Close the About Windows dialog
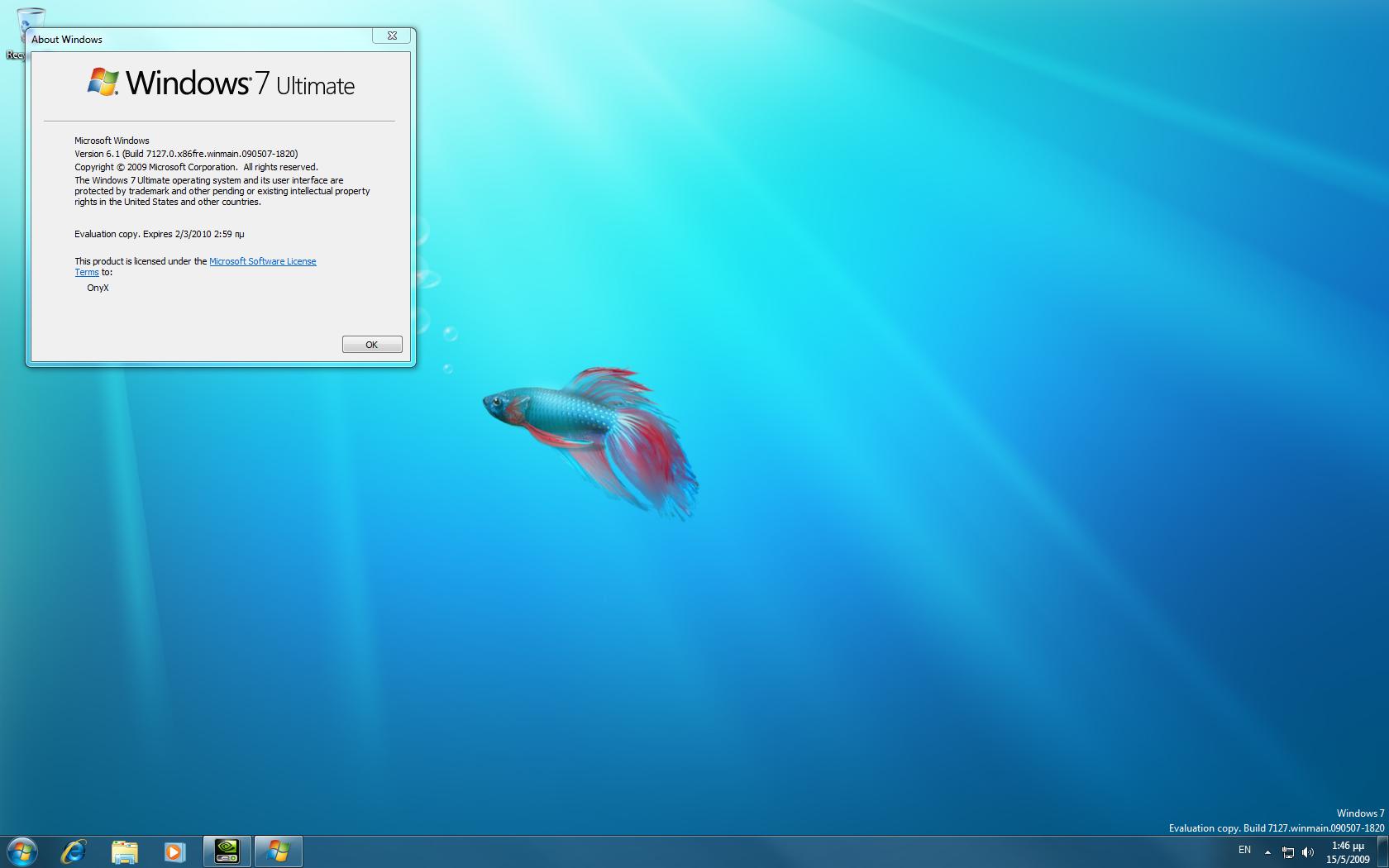Viewport: 1389px width, 868px height. point(392,36)
